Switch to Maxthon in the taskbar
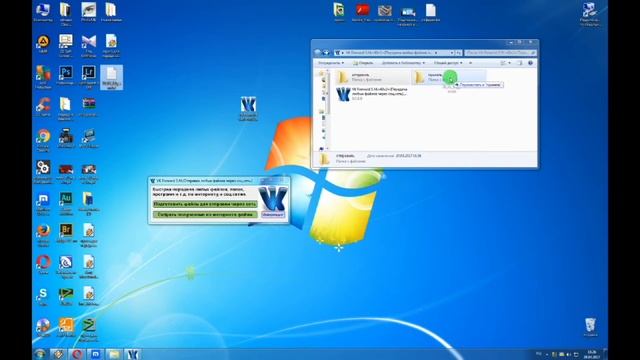640x360 pixels. click(95, 354)
